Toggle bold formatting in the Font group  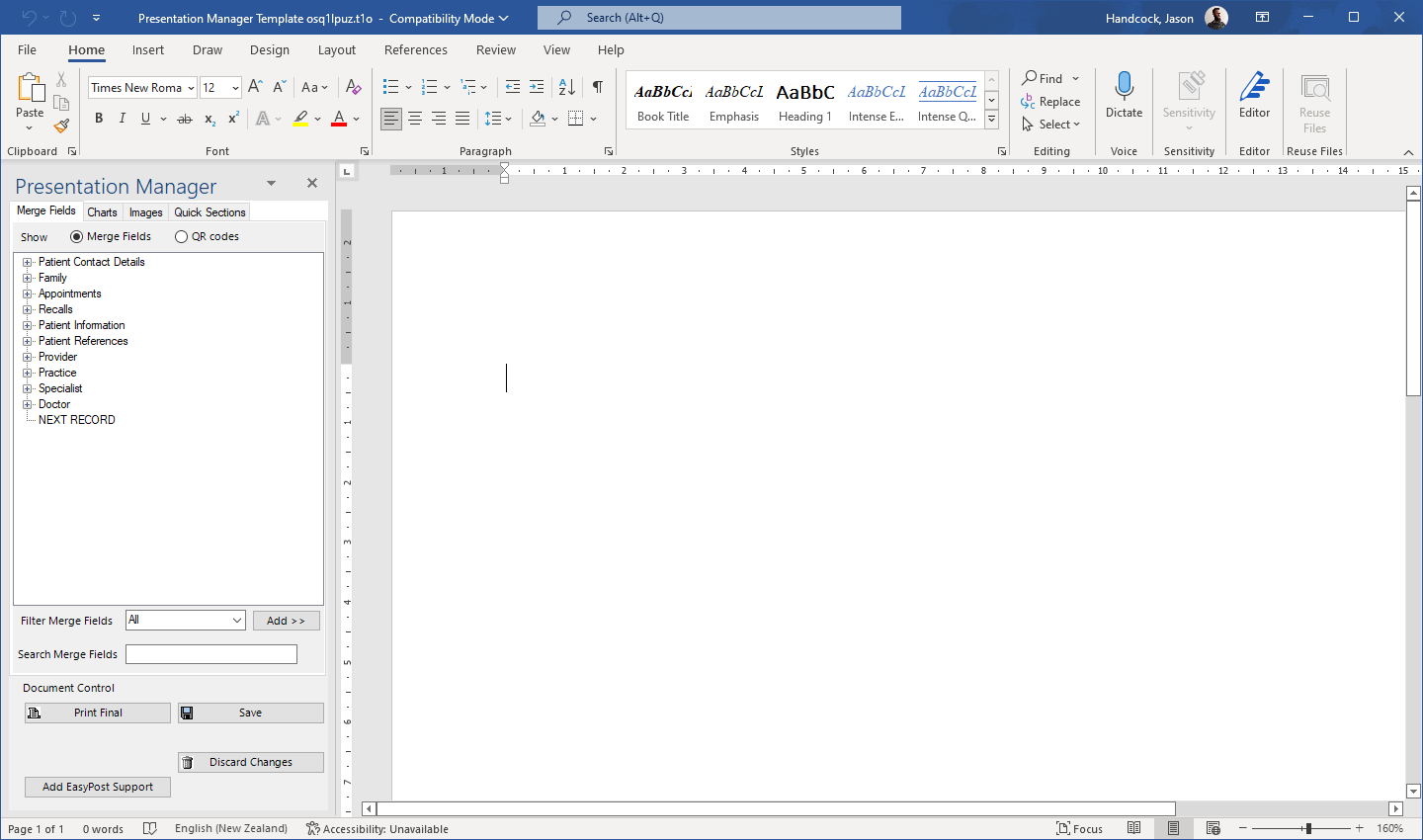click(x=99, y=118)
